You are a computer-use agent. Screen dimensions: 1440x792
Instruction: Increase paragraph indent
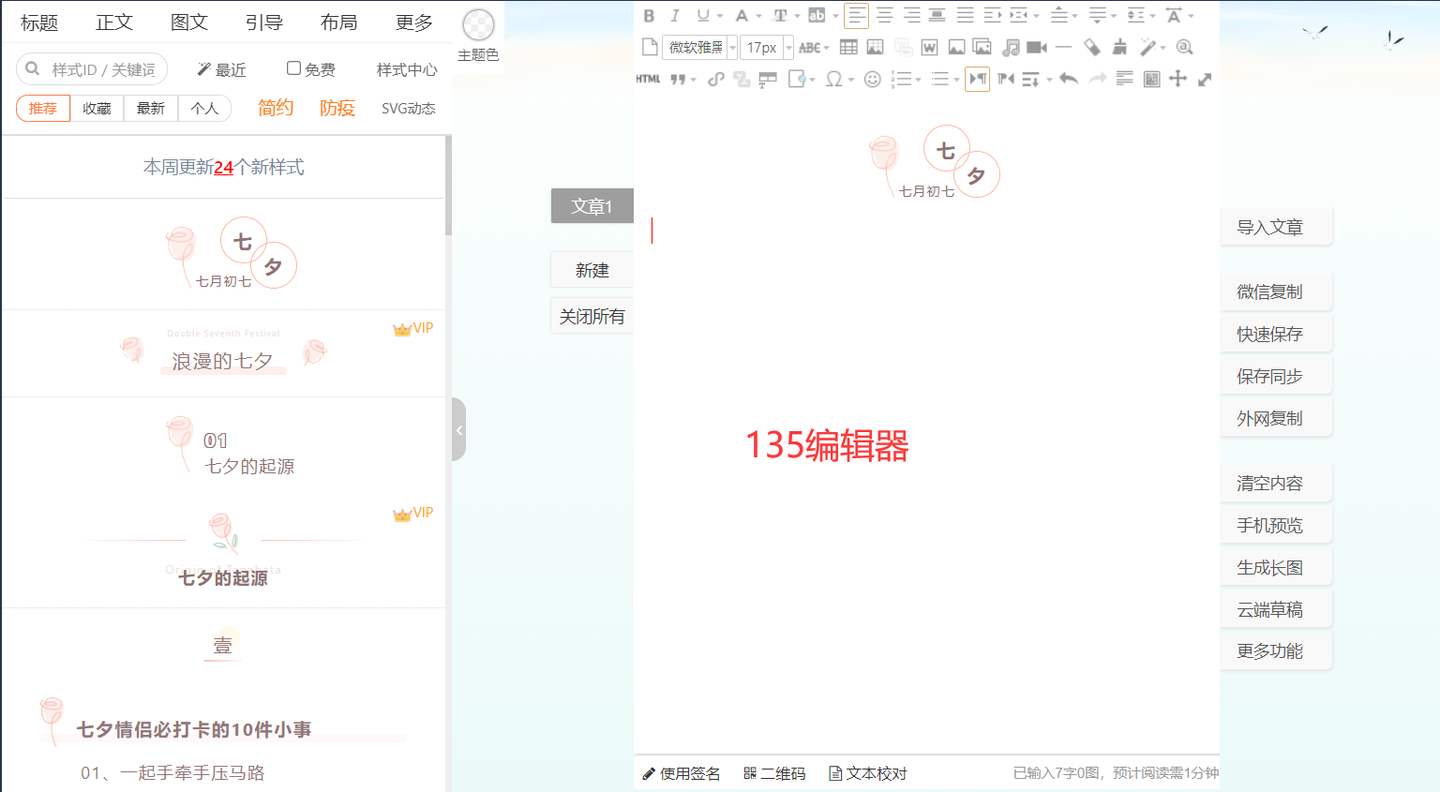point(992,15)
